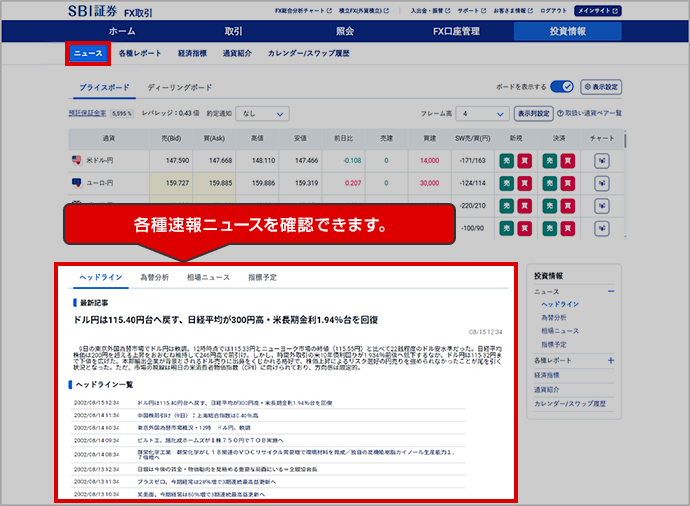Open カレンダー/スワップ履歴 in the sub-menu bar
Viewport: 690px width, 506px height.
[308, 53]
